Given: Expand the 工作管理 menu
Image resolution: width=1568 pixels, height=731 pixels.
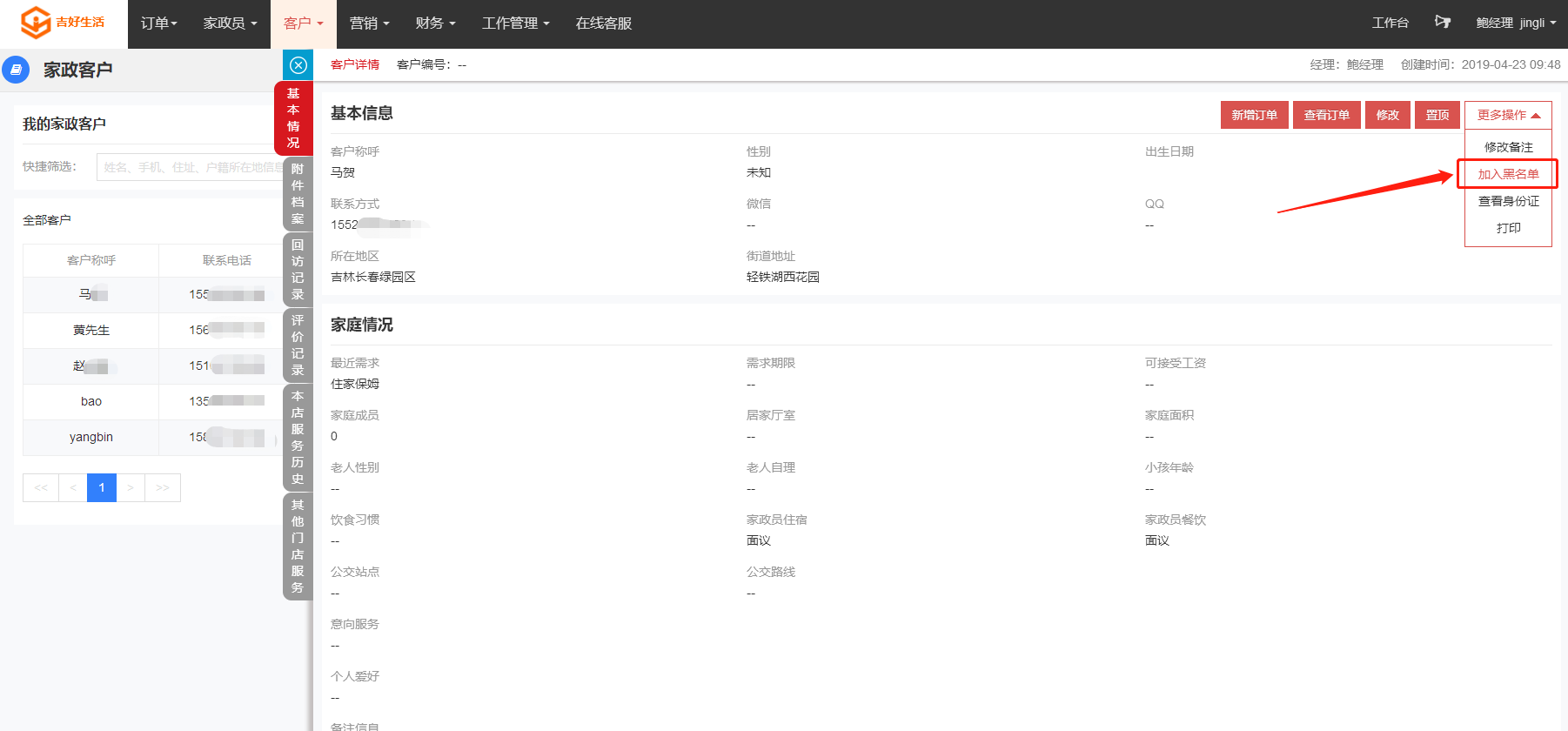Looking at the screenshot, I should [x=515, y=23].
